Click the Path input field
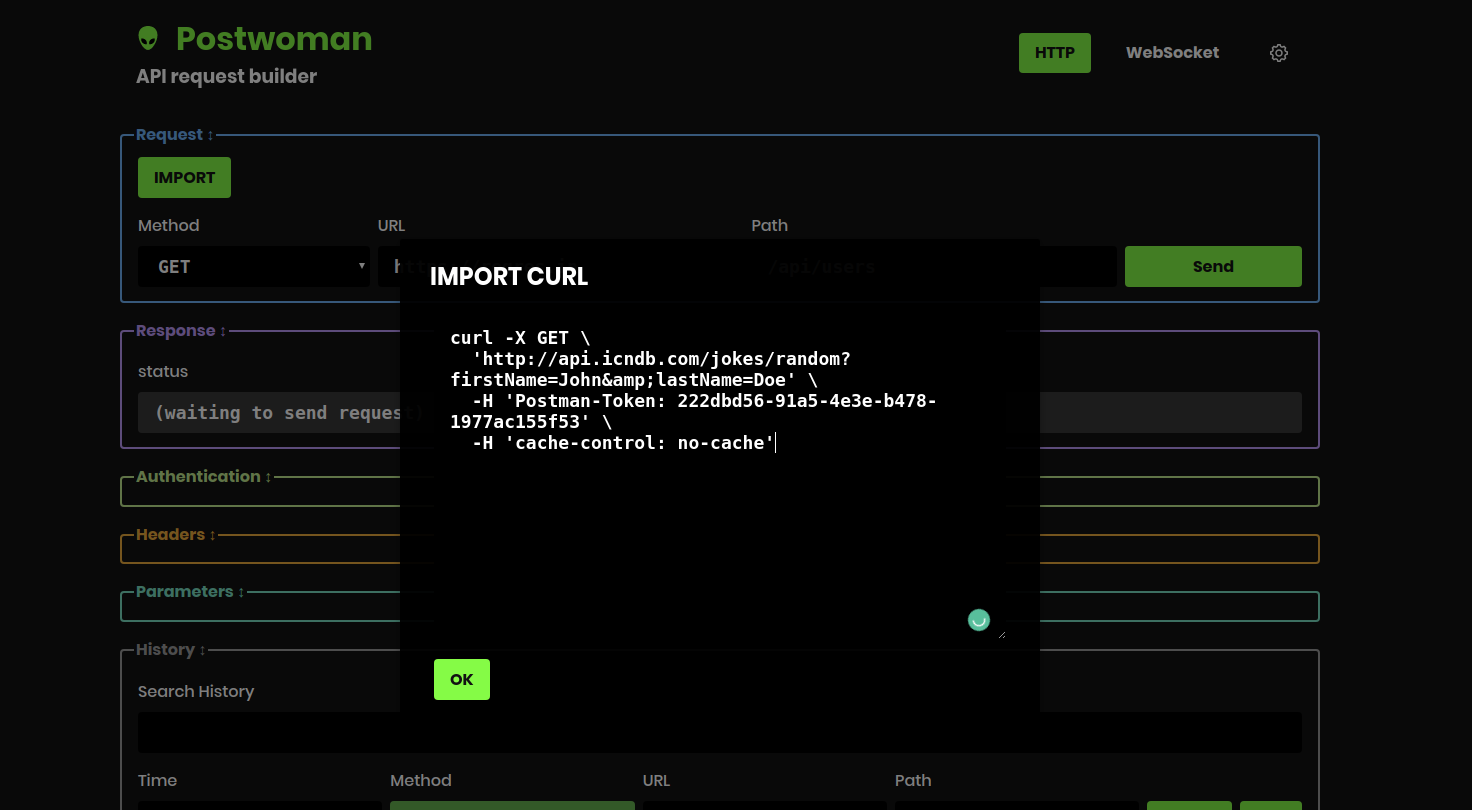Viewport: 1472px width, 810px height. pyautogui.click(x=934, y=266)
